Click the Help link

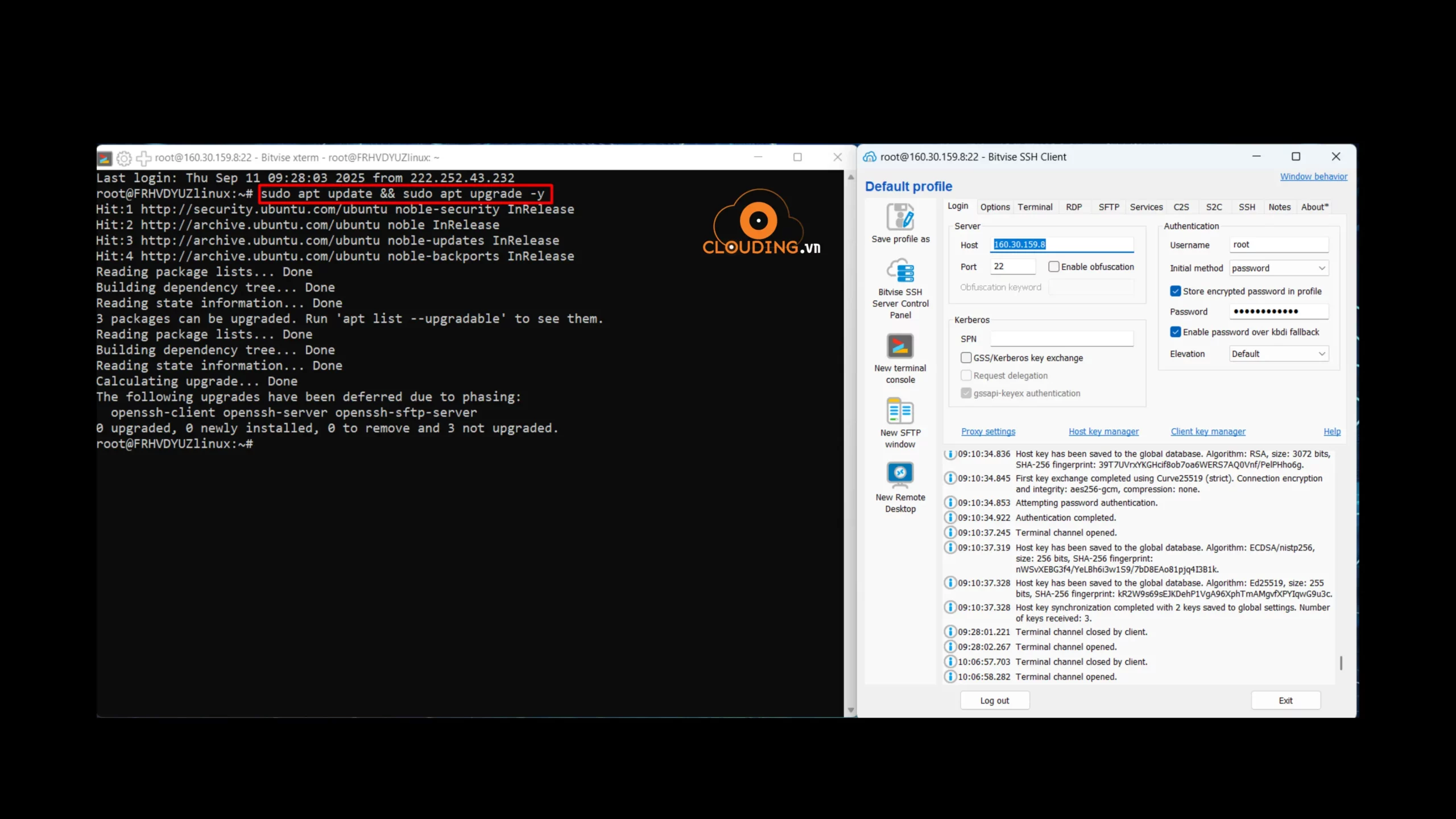click(1332, 432)
